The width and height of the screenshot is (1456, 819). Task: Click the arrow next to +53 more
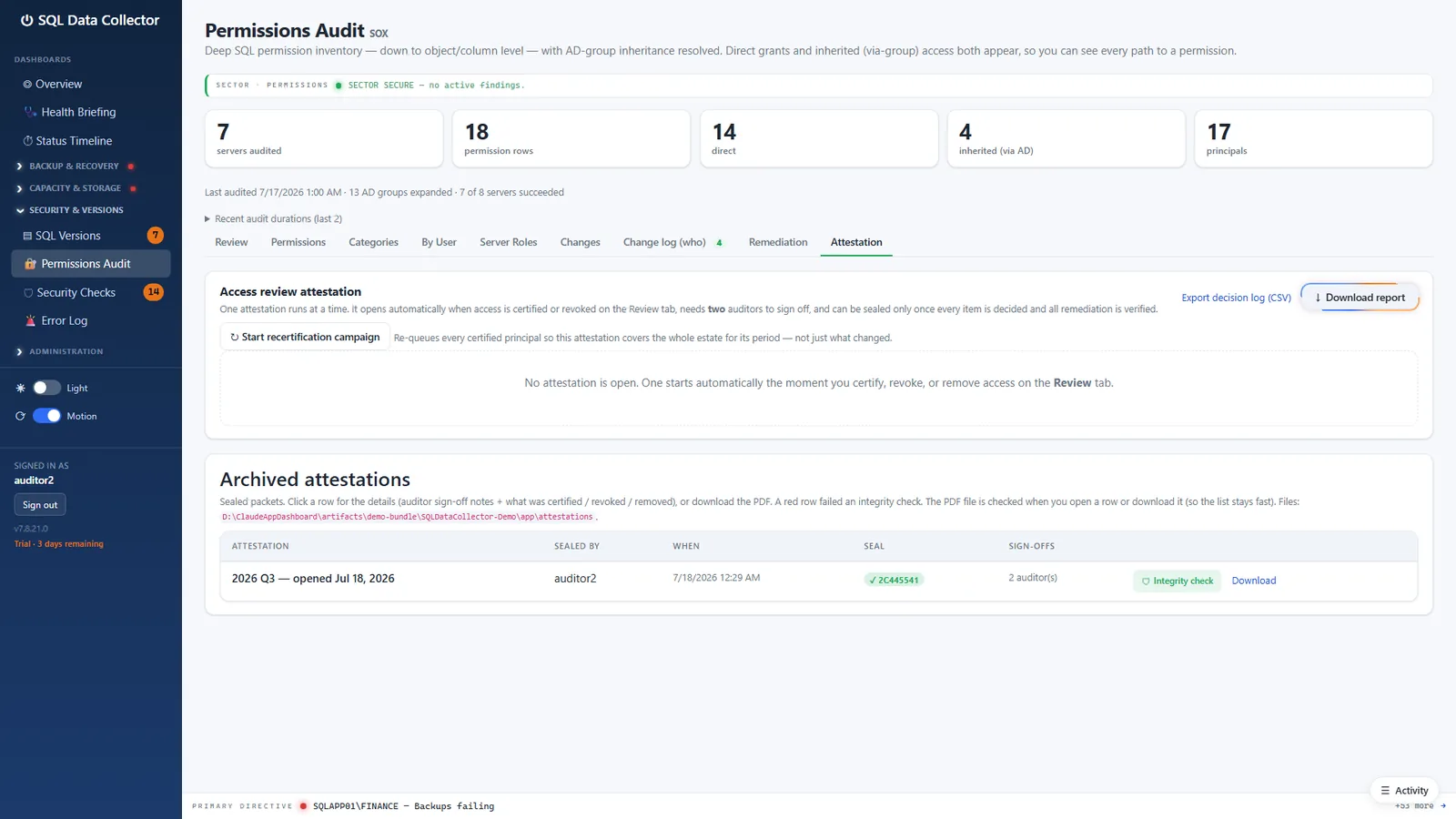tap(1443, 806)
